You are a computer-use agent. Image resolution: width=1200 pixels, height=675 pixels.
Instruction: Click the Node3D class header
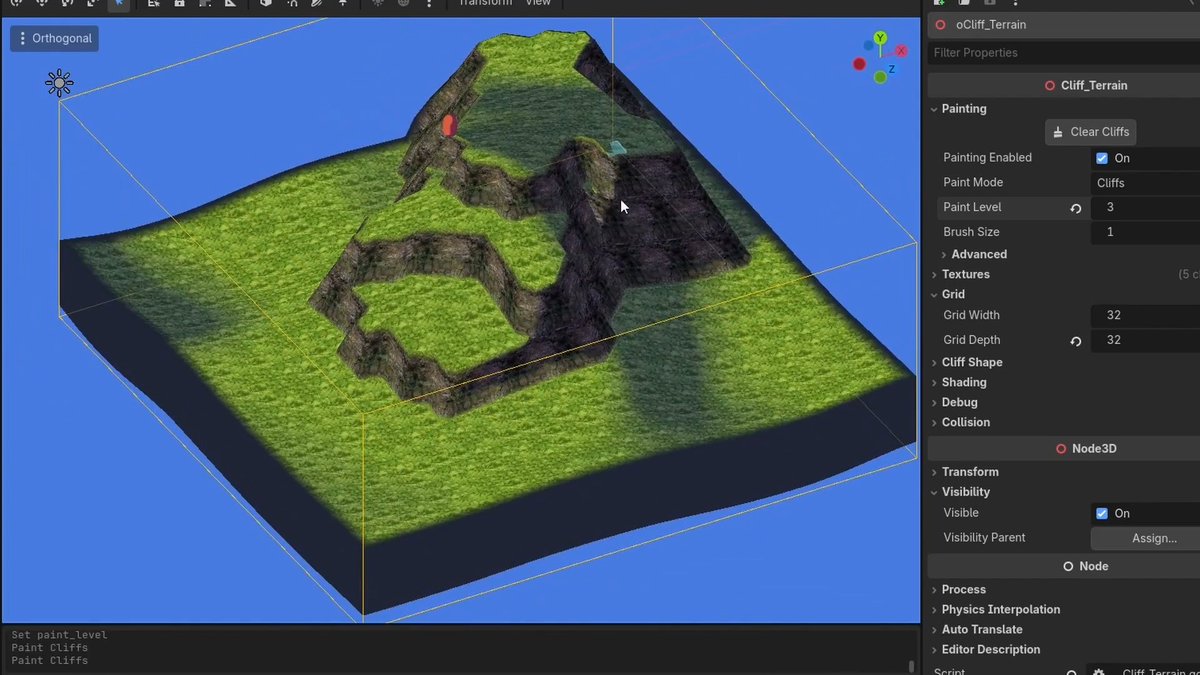pyautogui.click(x=1064, y=449)
